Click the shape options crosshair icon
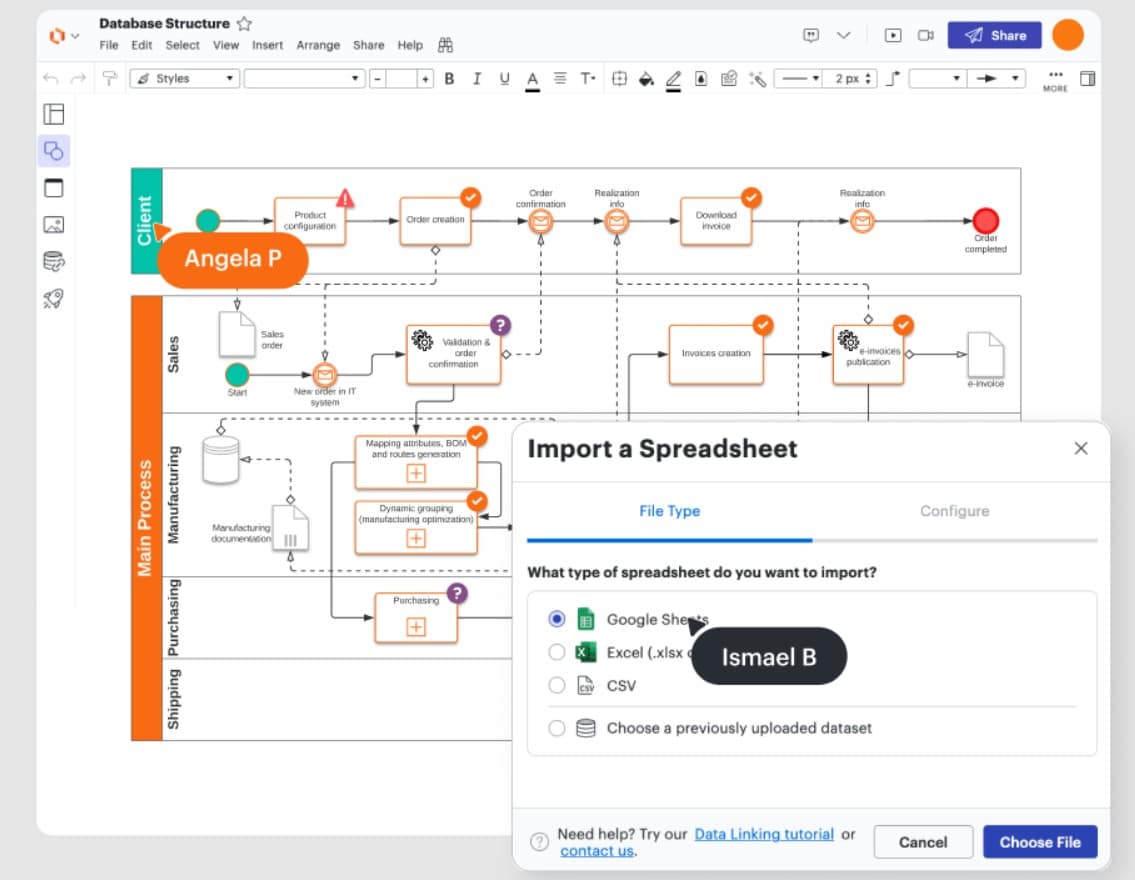The height and width of the screenshot is (880, 1135). pos(619,78)
